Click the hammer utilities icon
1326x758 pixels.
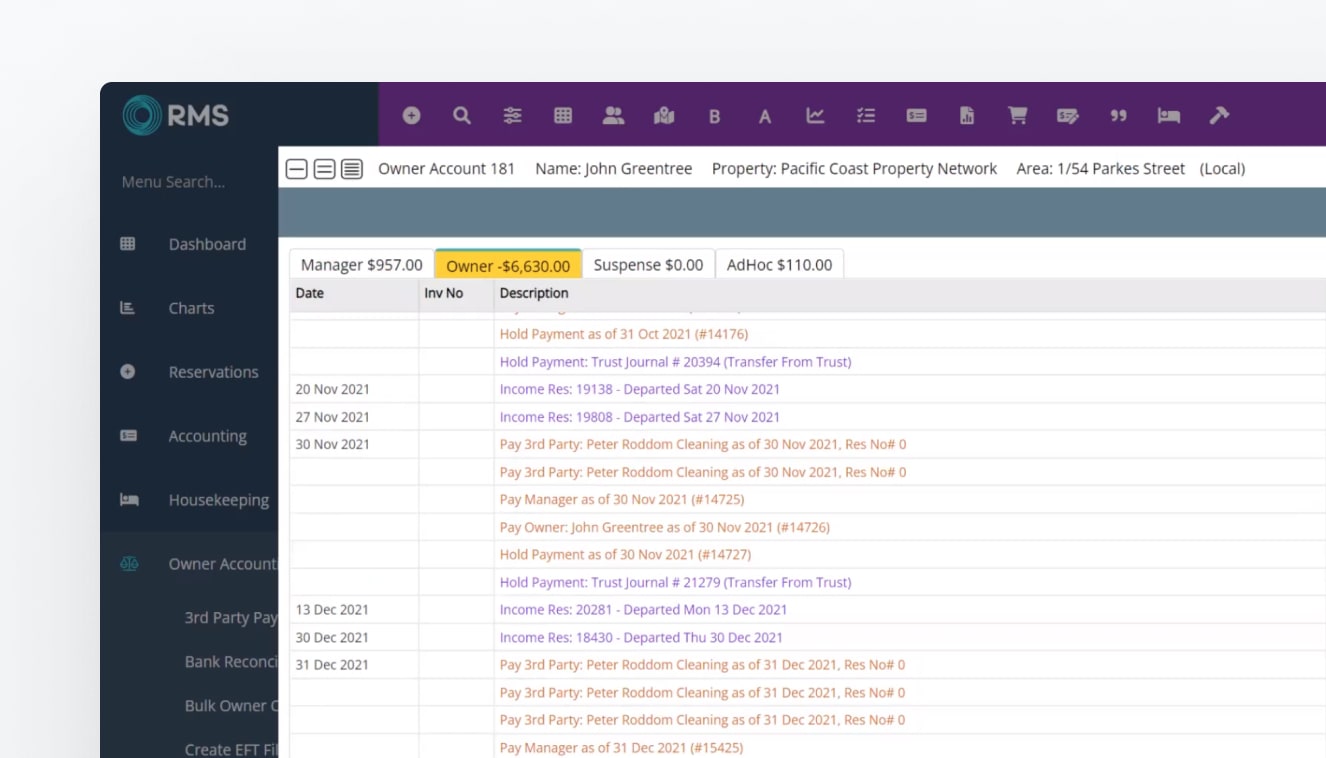click(x=1220, y=115)
